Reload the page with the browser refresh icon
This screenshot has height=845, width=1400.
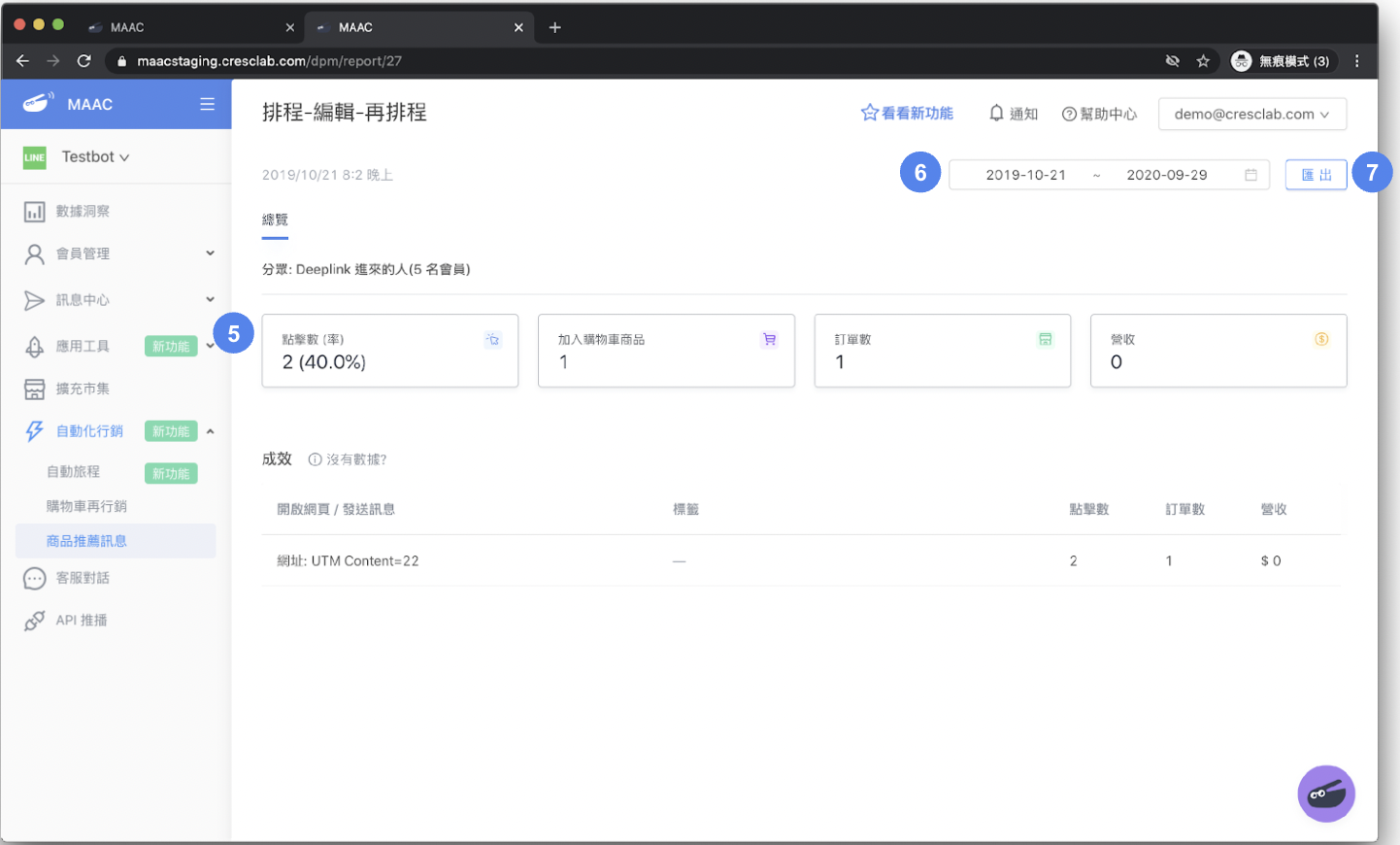click(x=84, y=60)
